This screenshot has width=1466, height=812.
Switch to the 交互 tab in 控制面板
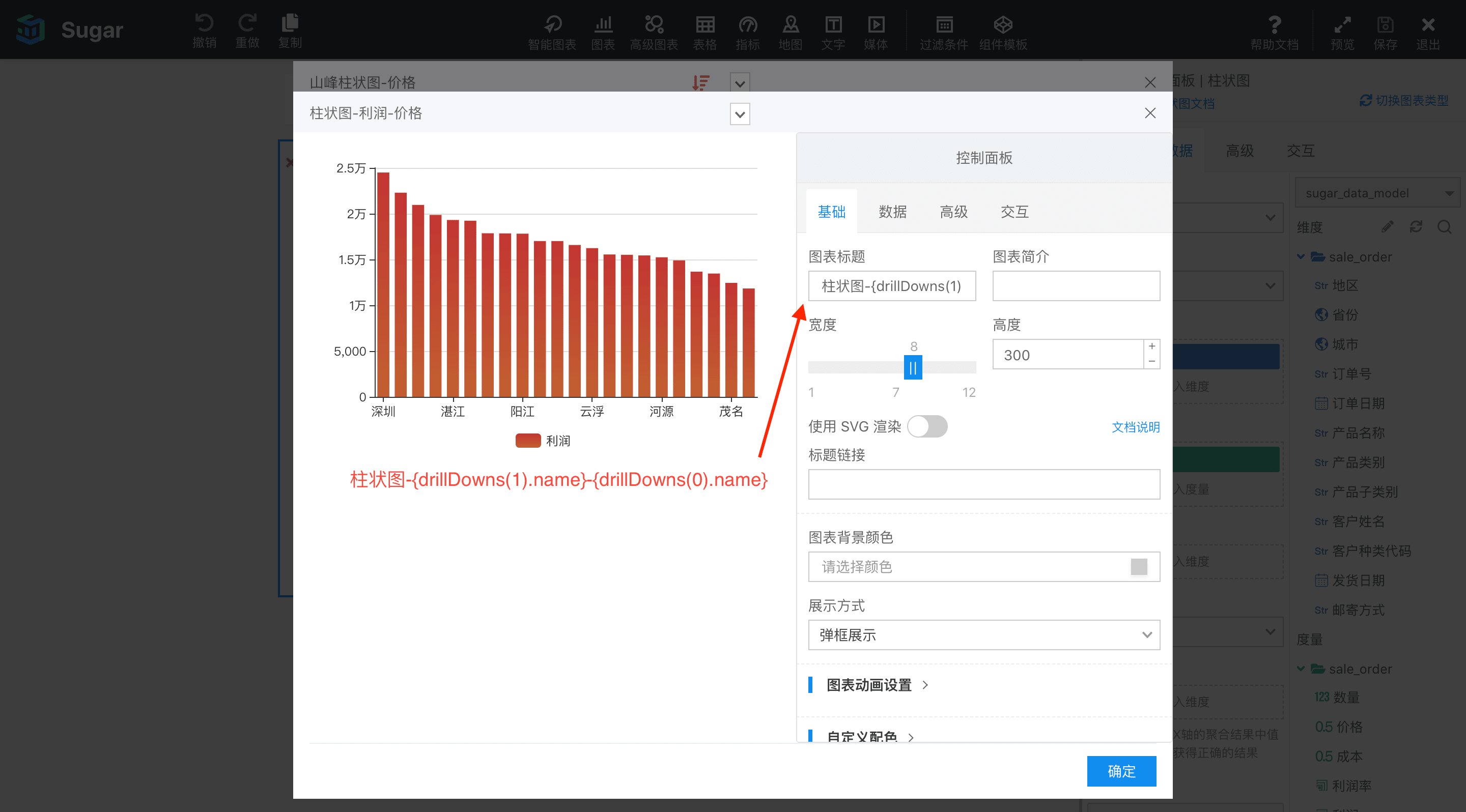1014,212
